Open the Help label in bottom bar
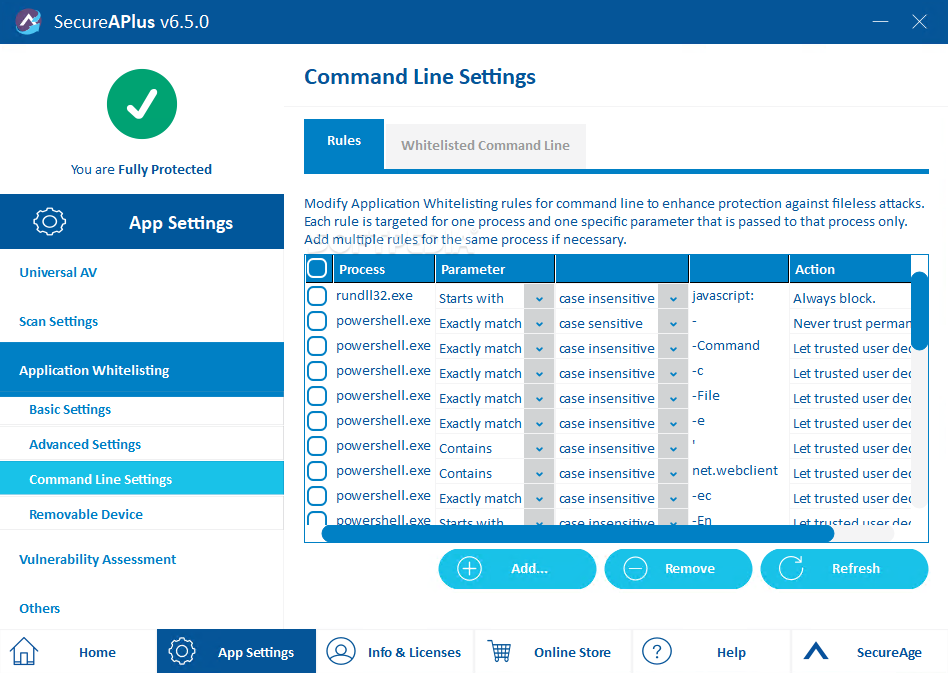The width and height of the screenshot is (948, 673). pyautogui.click(x=731, y=652)
